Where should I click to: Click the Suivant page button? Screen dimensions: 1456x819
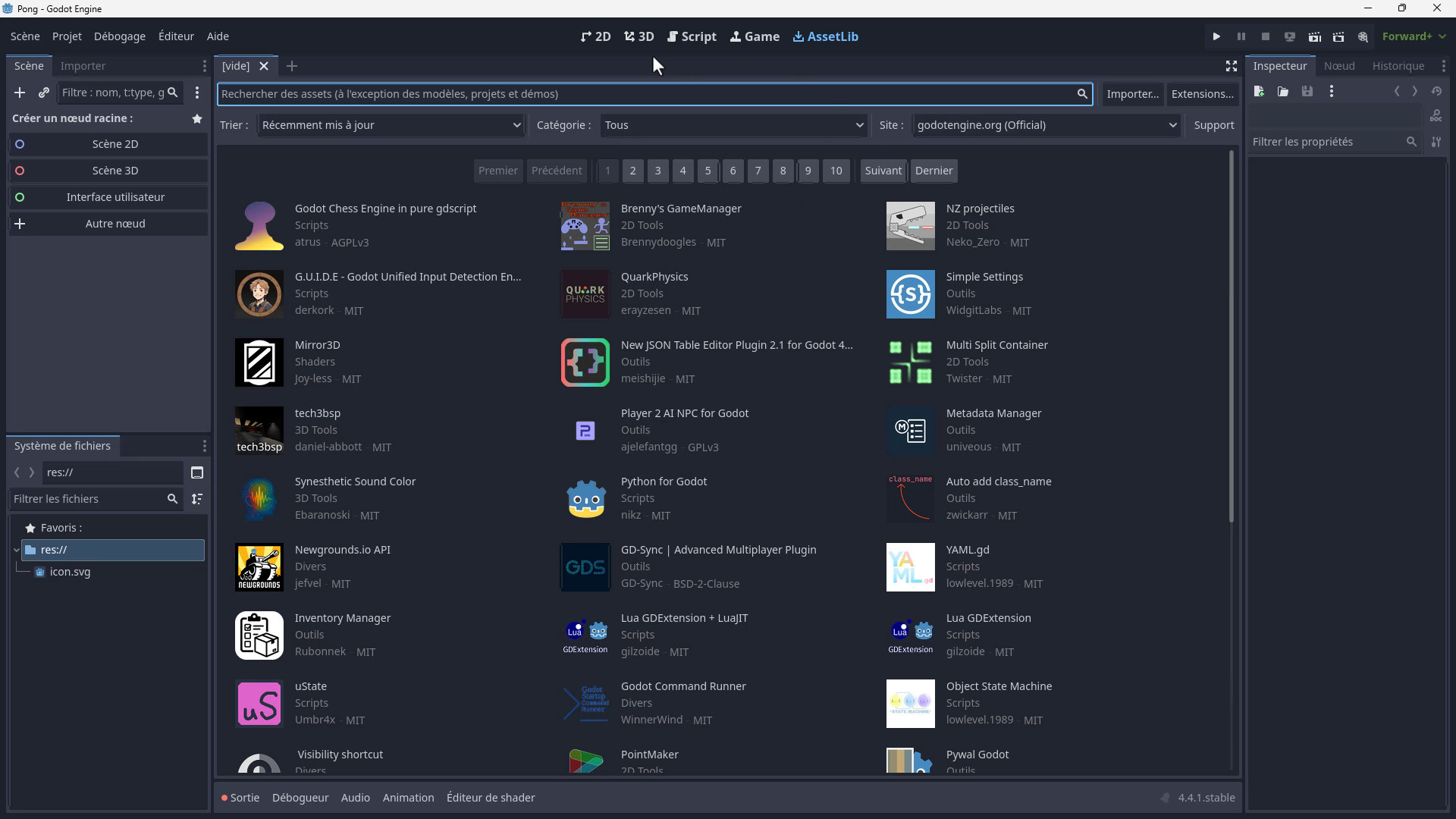883,171
